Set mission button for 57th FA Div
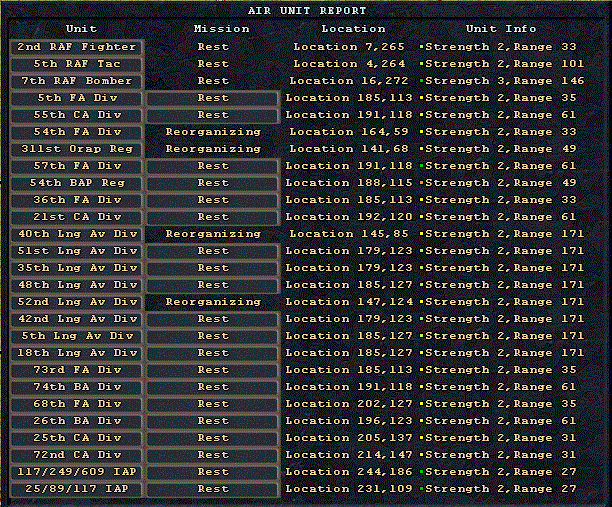Screen dimensions: 612x507 213,166
